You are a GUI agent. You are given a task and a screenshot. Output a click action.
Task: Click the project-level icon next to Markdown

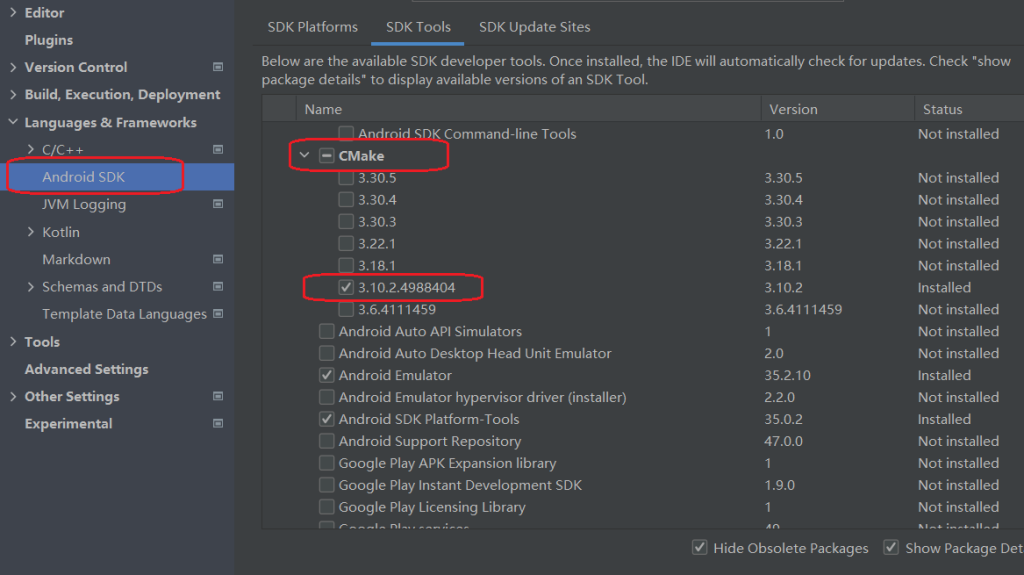coord(218,259)
